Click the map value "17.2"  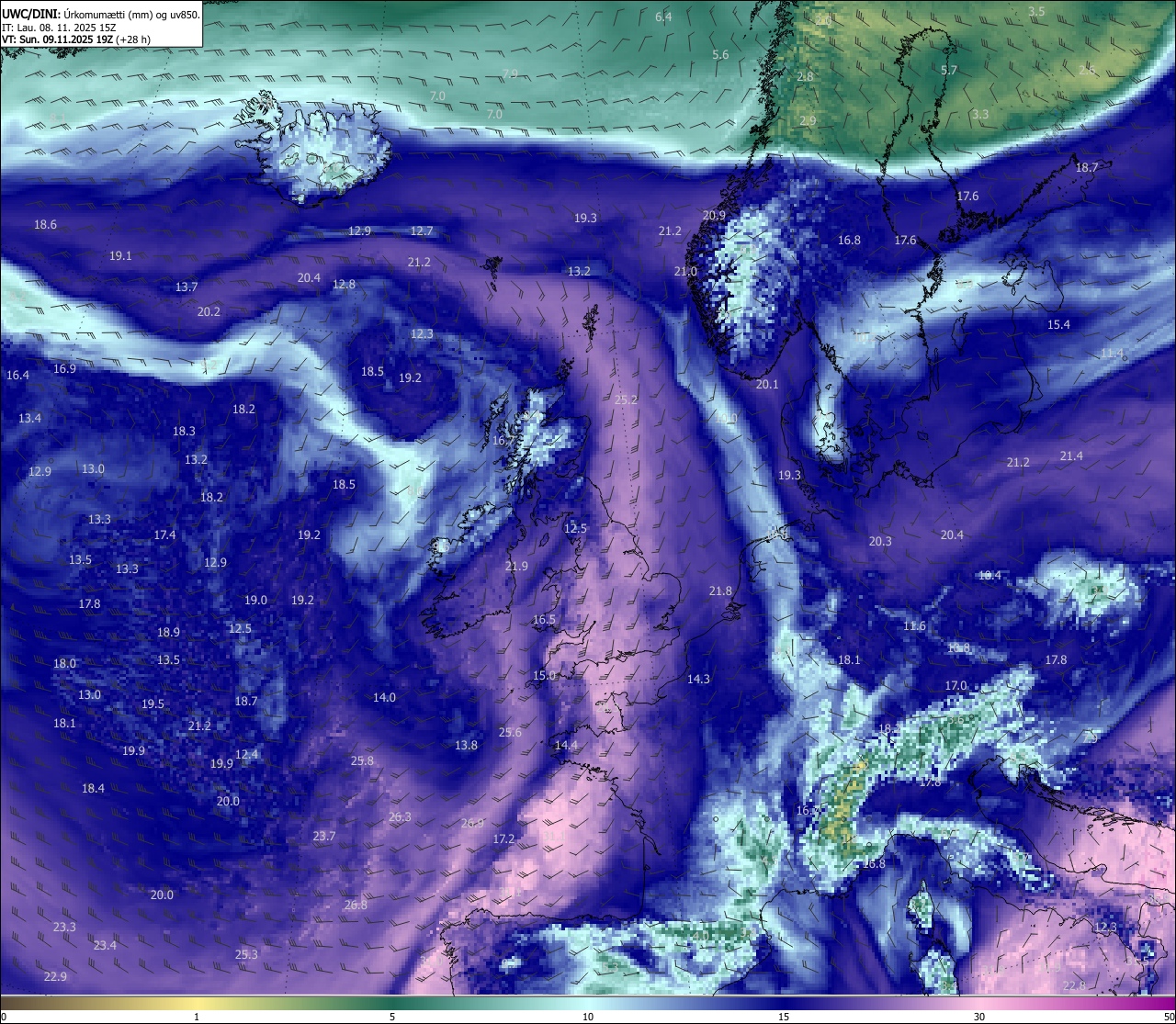[x=503, y=838]
